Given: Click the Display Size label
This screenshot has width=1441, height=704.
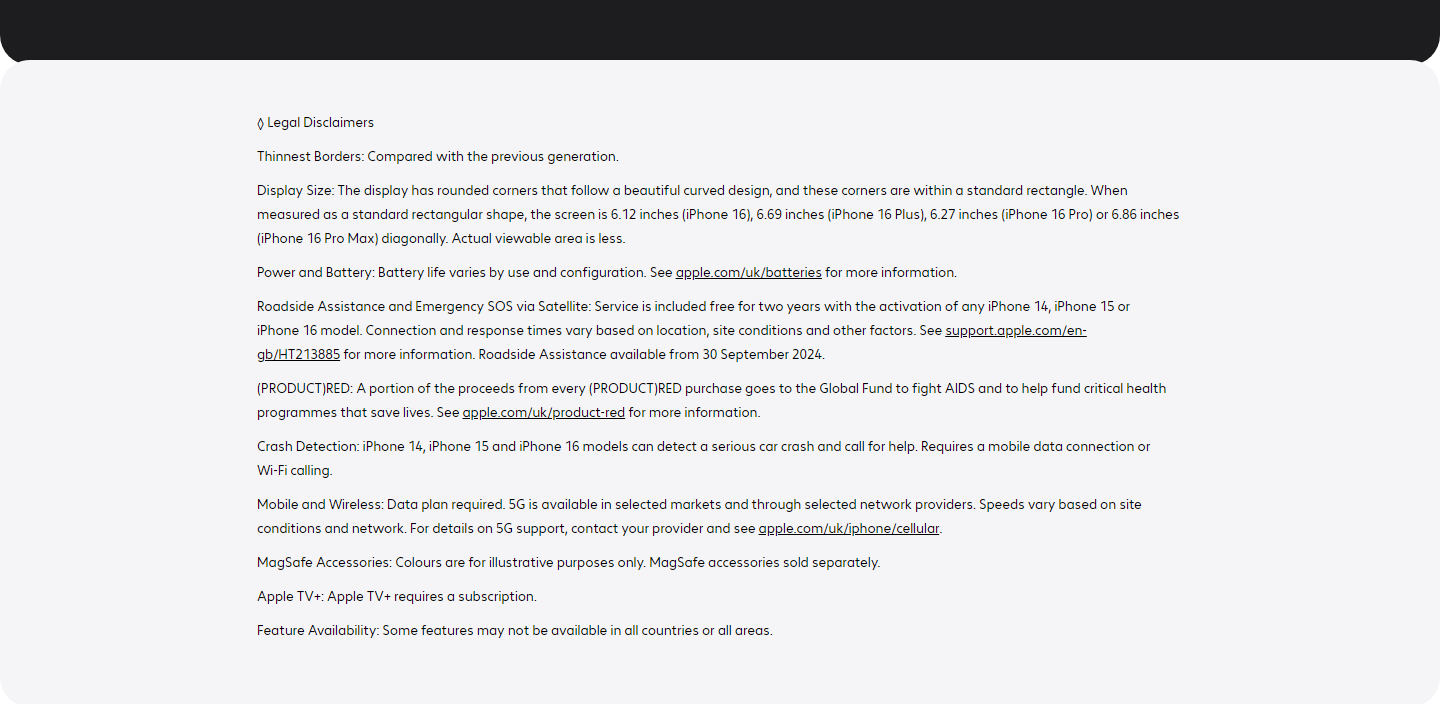Looking at the screenshot, I should [x=295, y=190].
